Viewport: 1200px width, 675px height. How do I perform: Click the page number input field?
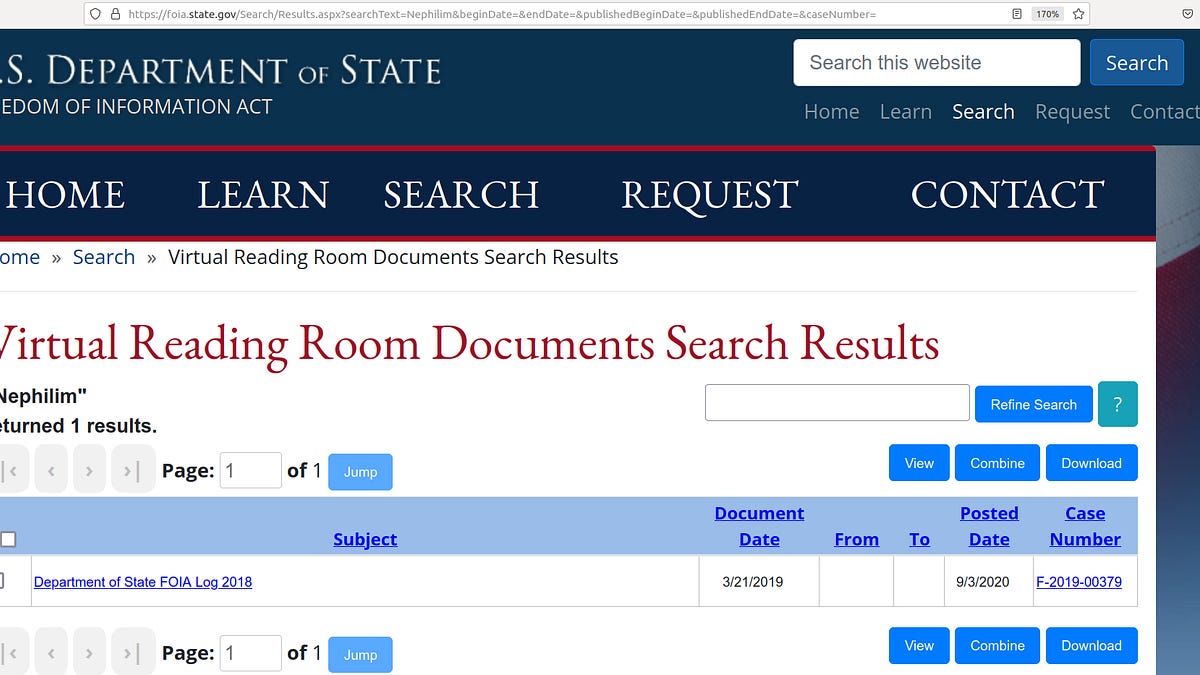click(250, 470)
